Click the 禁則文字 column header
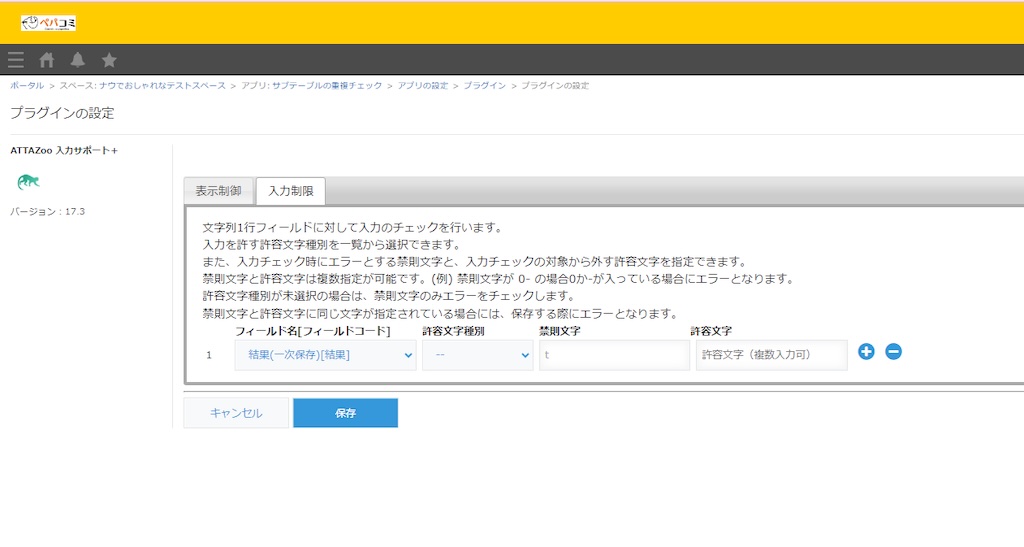1024x547 pixels. 560,331
